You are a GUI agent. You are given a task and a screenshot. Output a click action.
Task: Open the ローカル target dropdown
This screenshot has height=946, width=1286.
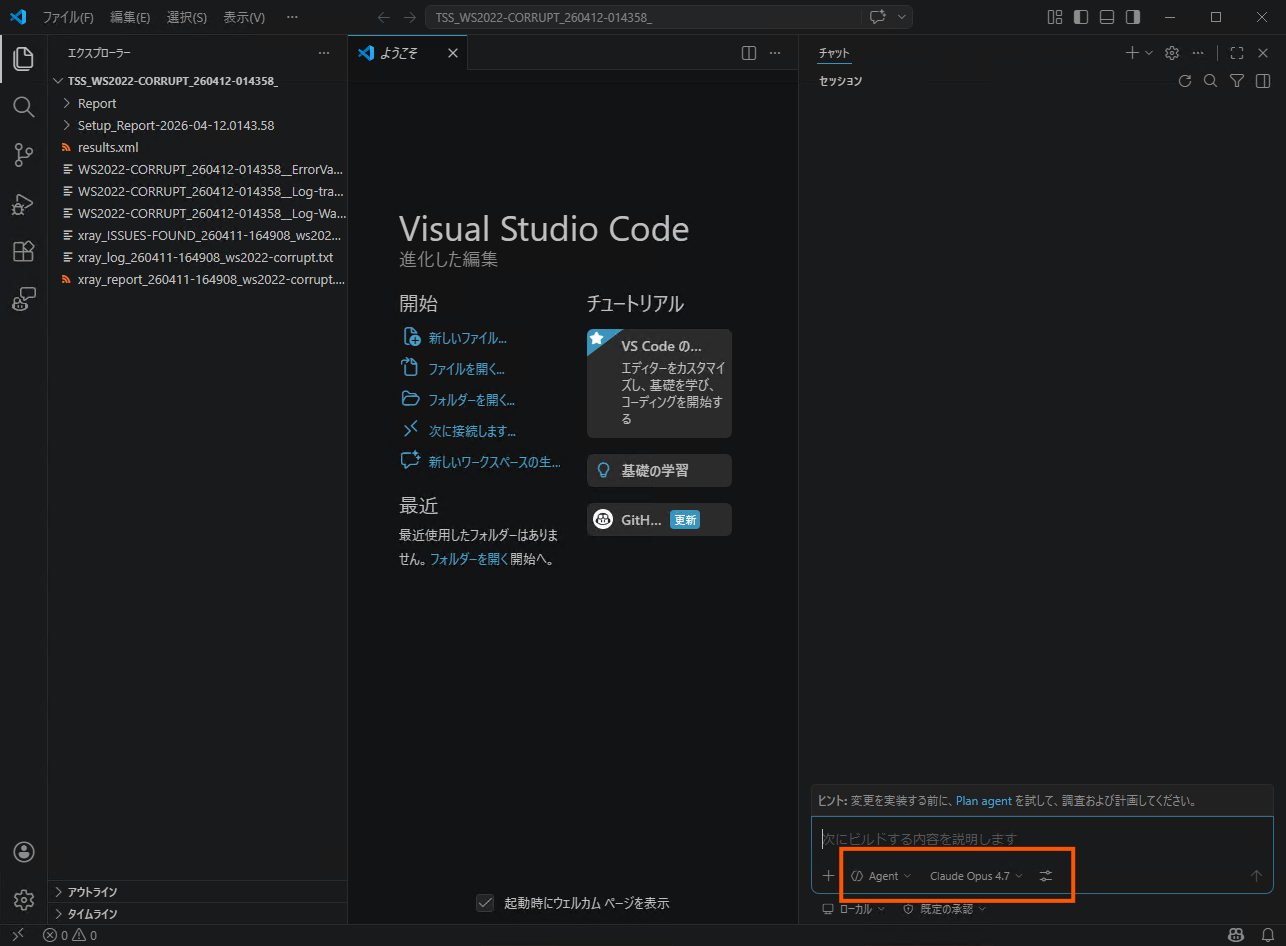click(853, 909)
